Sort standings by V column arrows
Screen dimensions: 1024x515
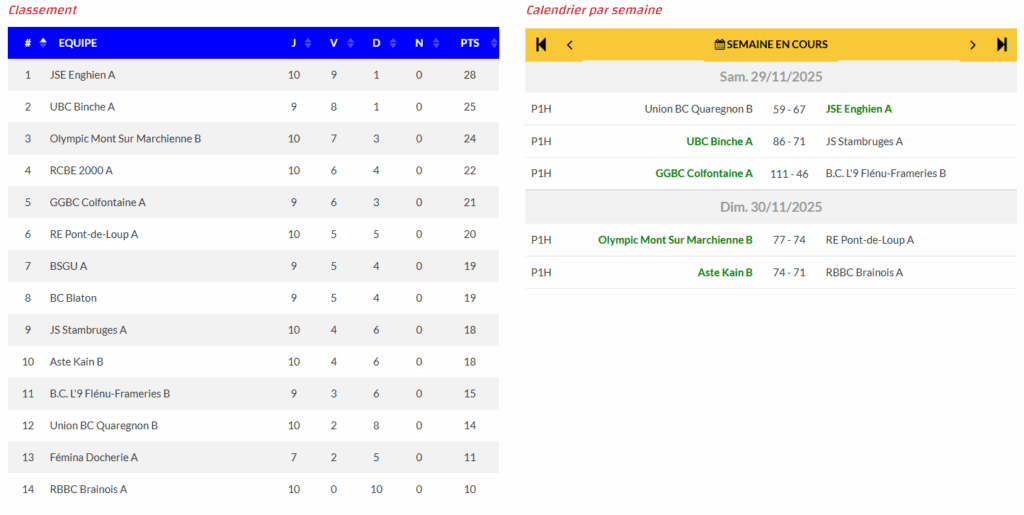coord(349,43)
